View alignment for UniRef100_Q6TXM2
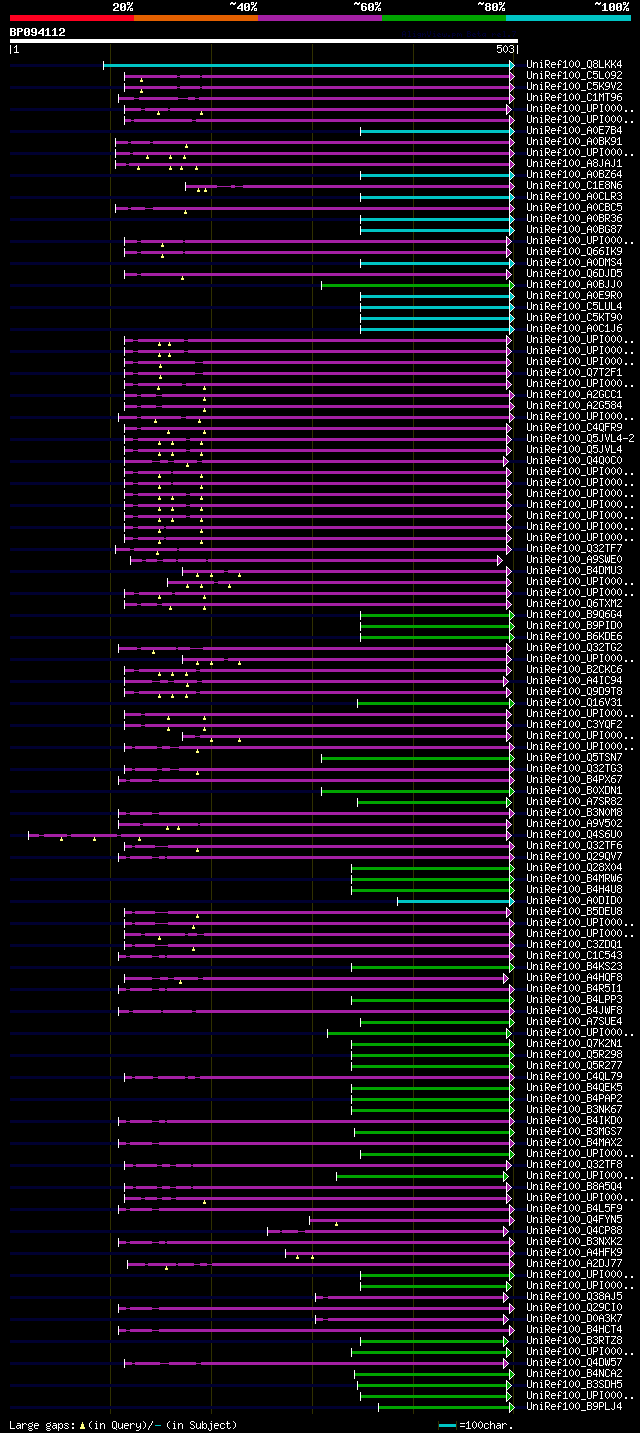The width and height of the screenshot is (640, 1433). coord(576,604)
